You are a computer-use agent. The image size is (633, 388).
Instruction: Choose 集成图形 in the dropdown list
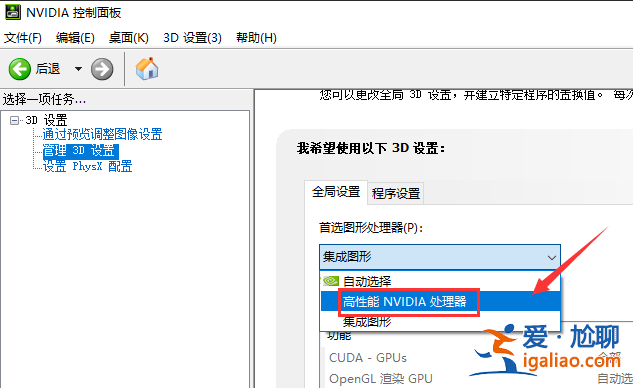[440, 322]
